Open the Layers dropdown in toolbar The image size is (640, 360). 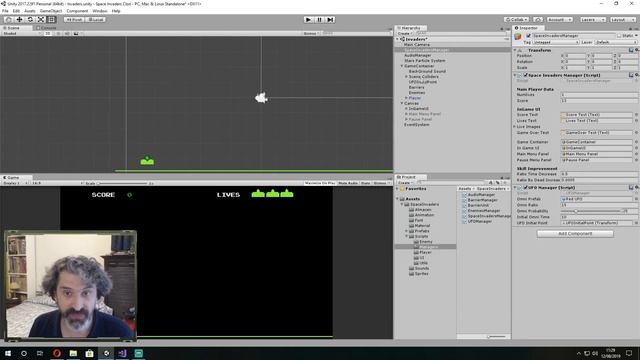[593, 19]
